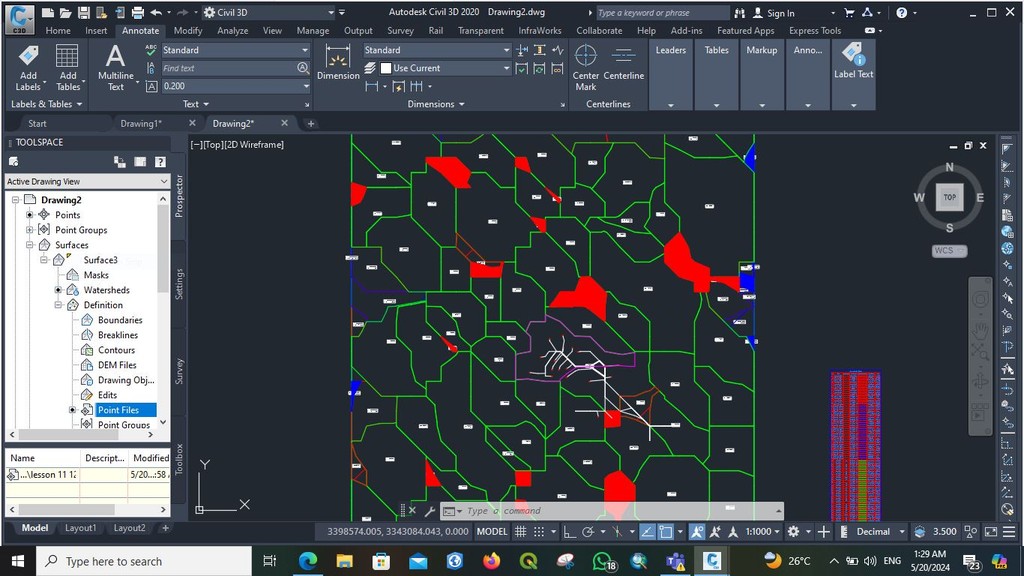
Task: Open WhatsApp from the taskbar
Action: [x=602, y=561]
